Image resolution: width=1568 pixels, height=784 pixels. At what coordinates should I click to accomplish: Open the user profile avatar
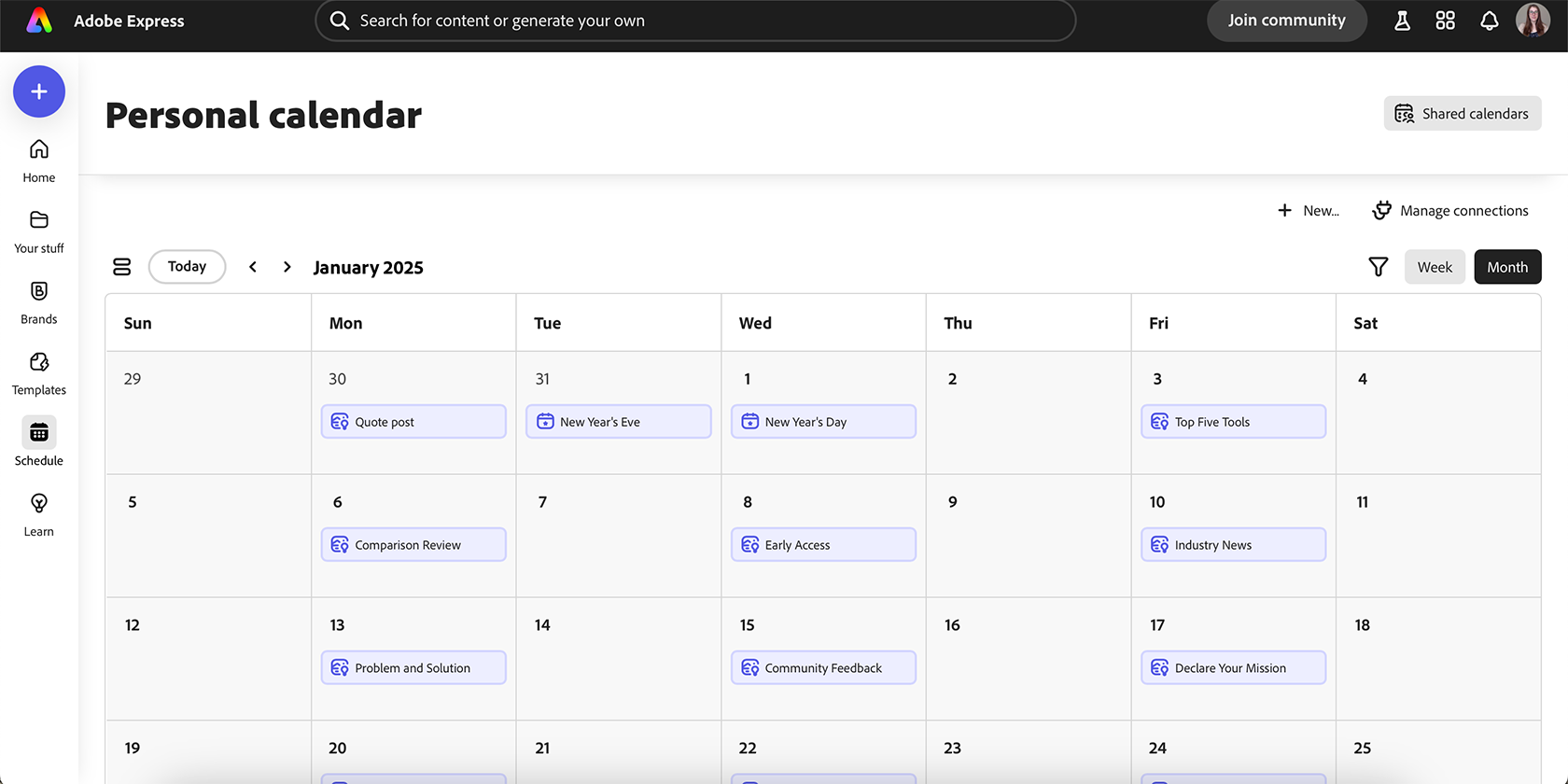(1533, 21)
